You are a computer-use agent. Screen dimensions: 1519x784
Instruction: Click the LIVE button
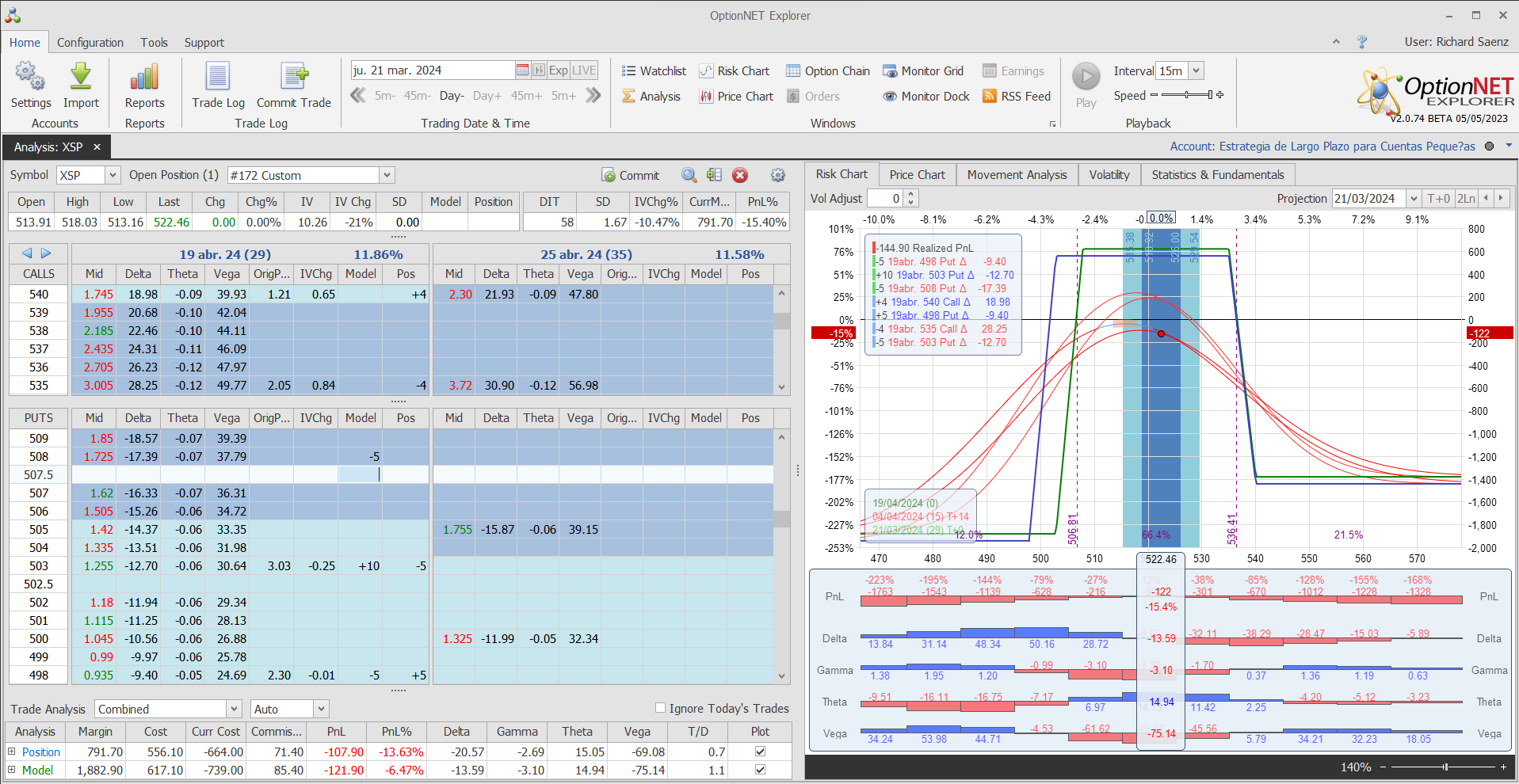click(584, 70)
